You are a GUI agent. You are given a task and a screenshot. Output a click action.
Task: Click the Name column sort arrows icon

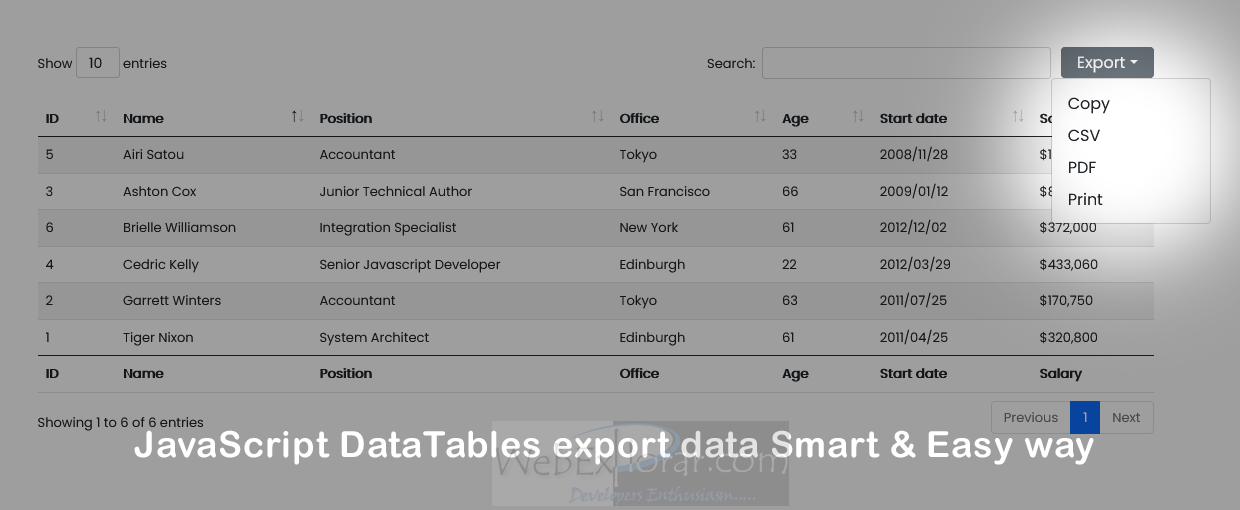297,117
